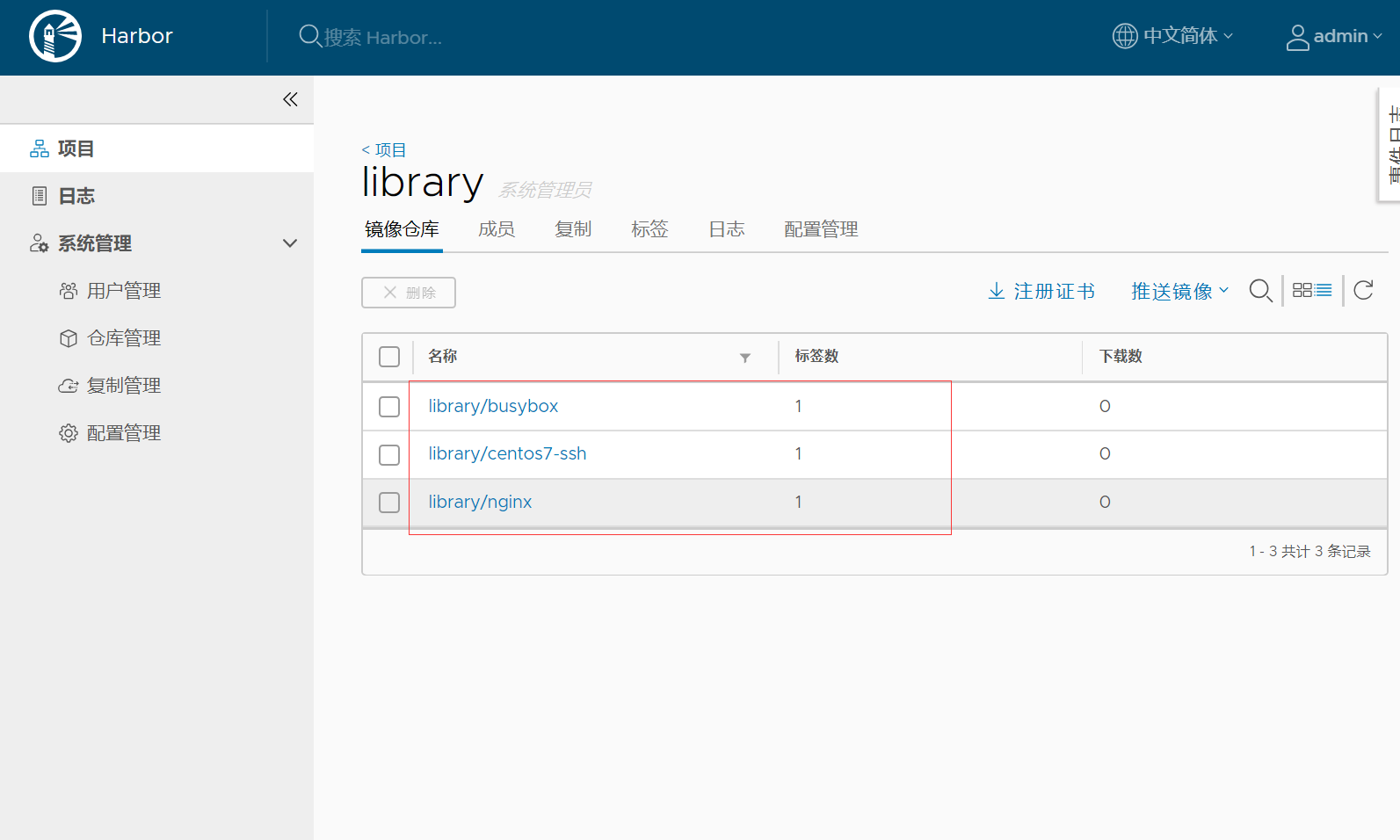
Task: Switch to the project 配置管理 tab
Action: pos(821,229)
